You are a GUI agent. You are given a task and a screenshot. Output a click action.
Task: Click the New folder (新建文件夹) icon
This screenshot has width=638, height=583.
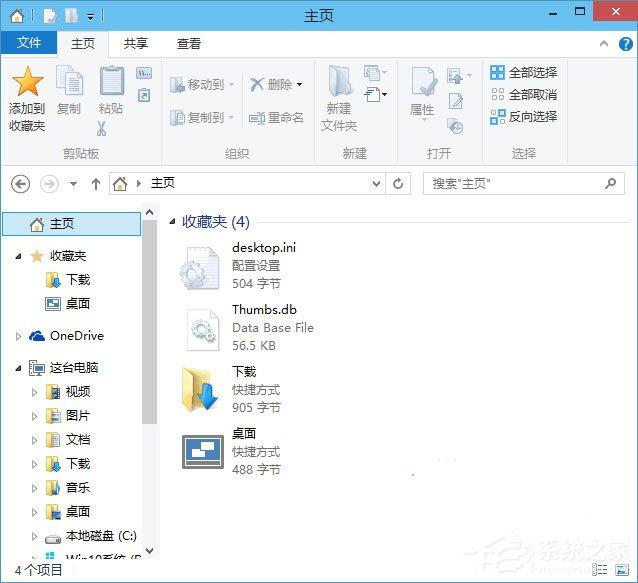coord(339,80)
